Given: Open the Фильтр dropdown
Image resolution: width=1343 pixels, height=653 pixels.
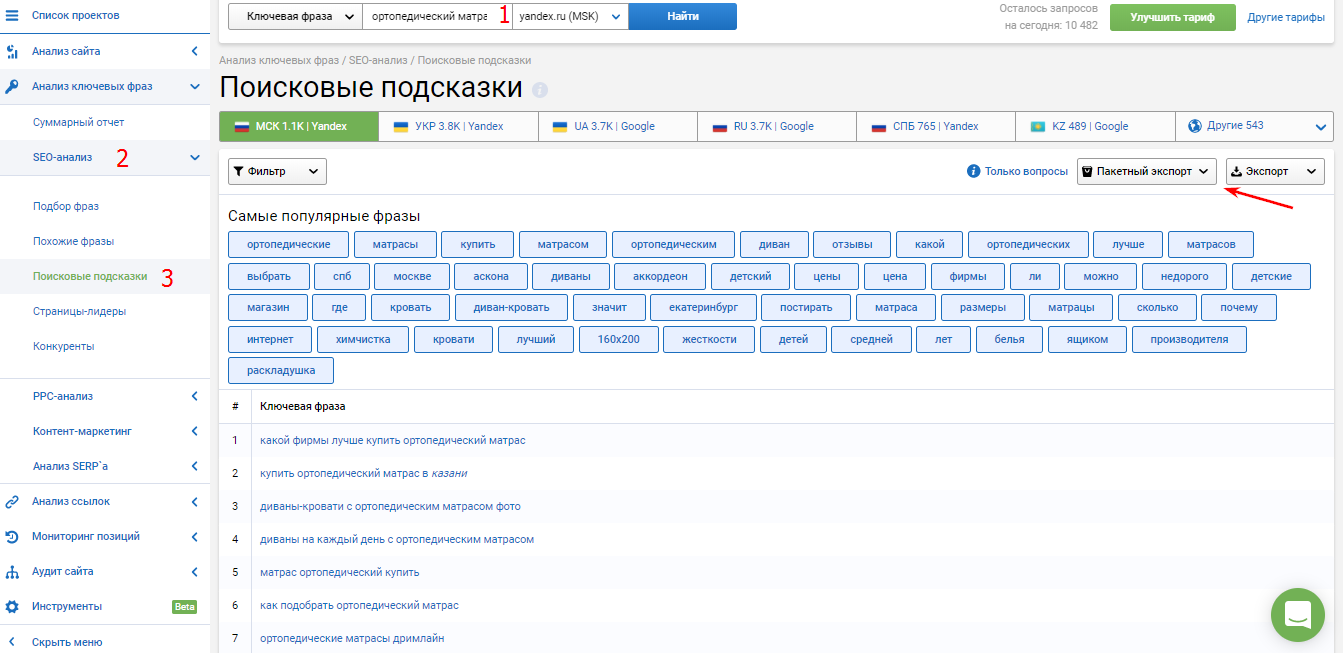Looking at the screenshot, I should 277,171.
